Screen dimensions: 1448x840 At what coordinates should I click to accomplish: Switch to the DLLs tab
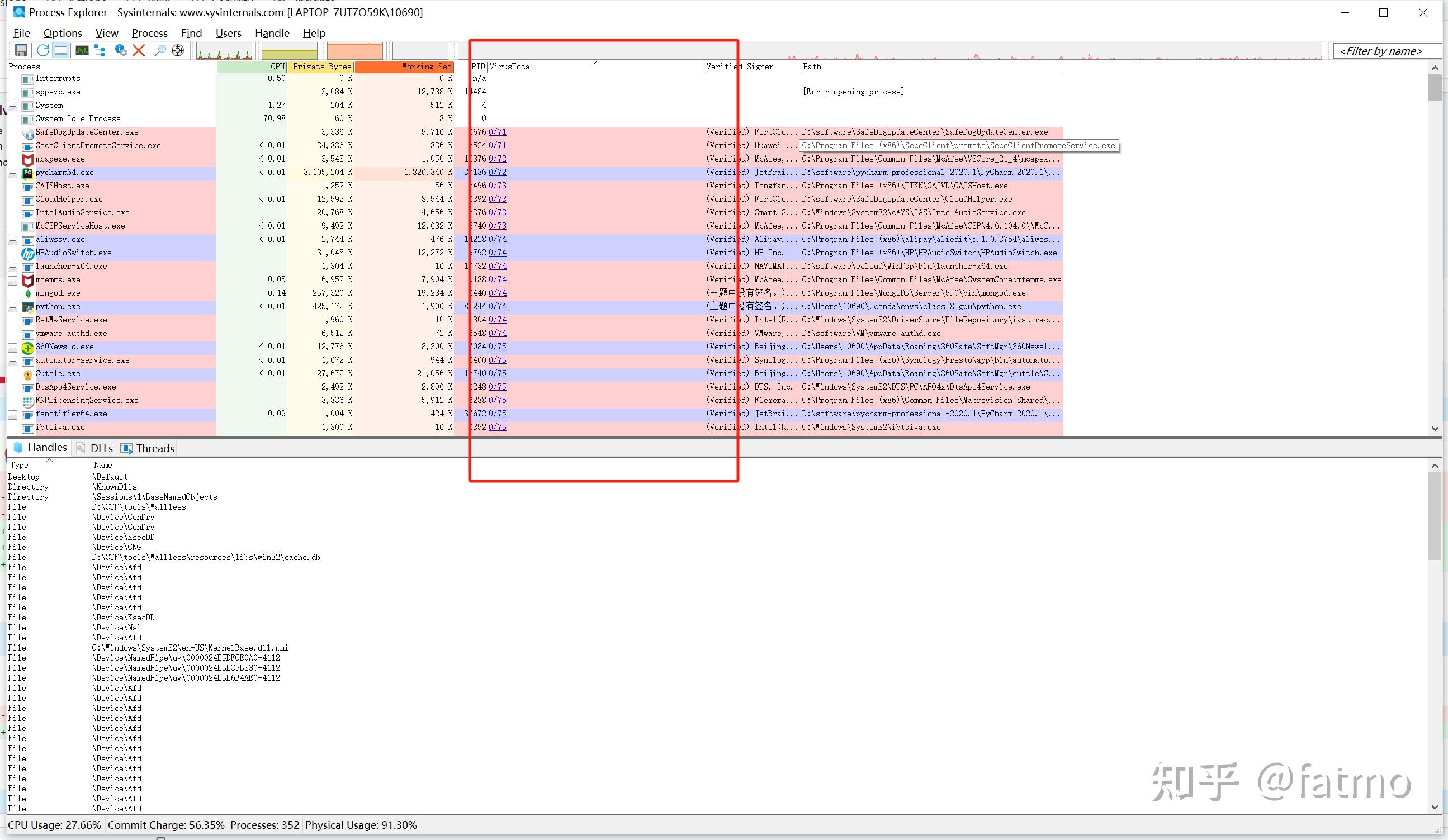96,448
